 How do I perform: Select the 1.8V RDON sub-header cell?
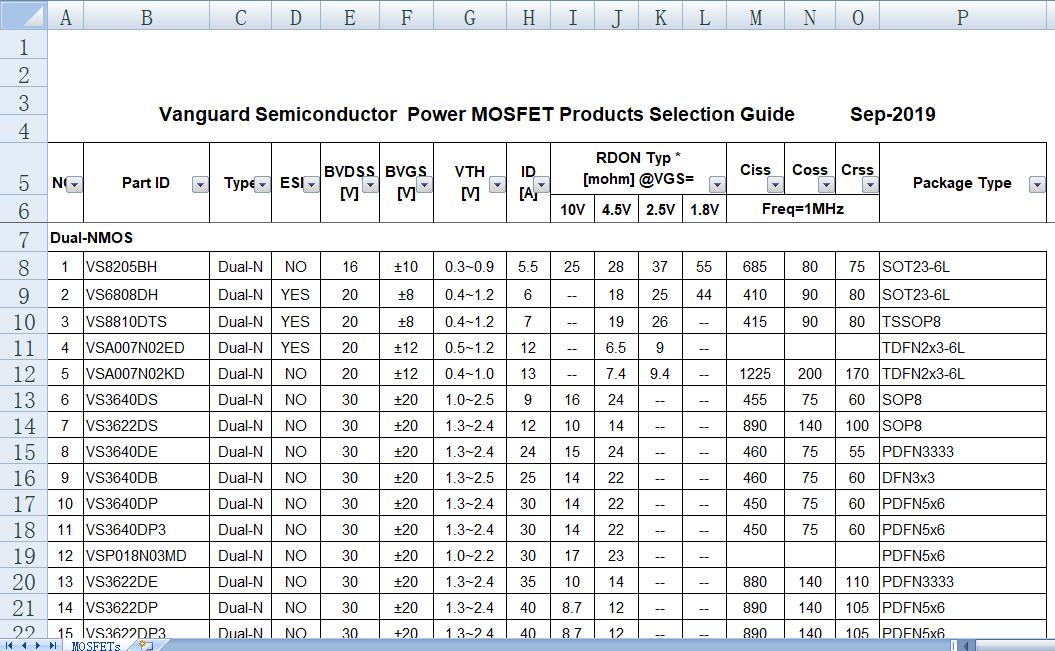[704, 209]
